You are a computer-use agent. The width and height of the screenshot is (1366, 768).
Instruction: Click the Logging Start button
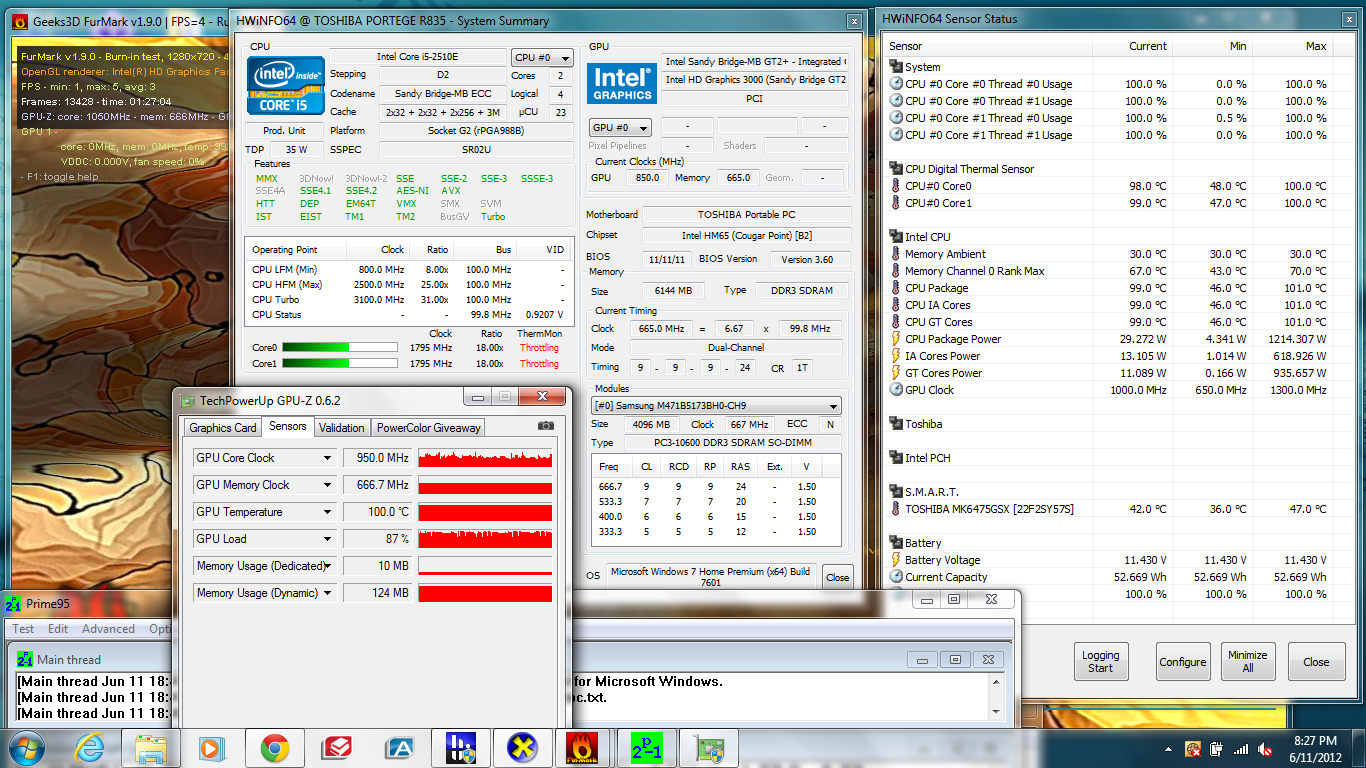tap(1100, 662)
